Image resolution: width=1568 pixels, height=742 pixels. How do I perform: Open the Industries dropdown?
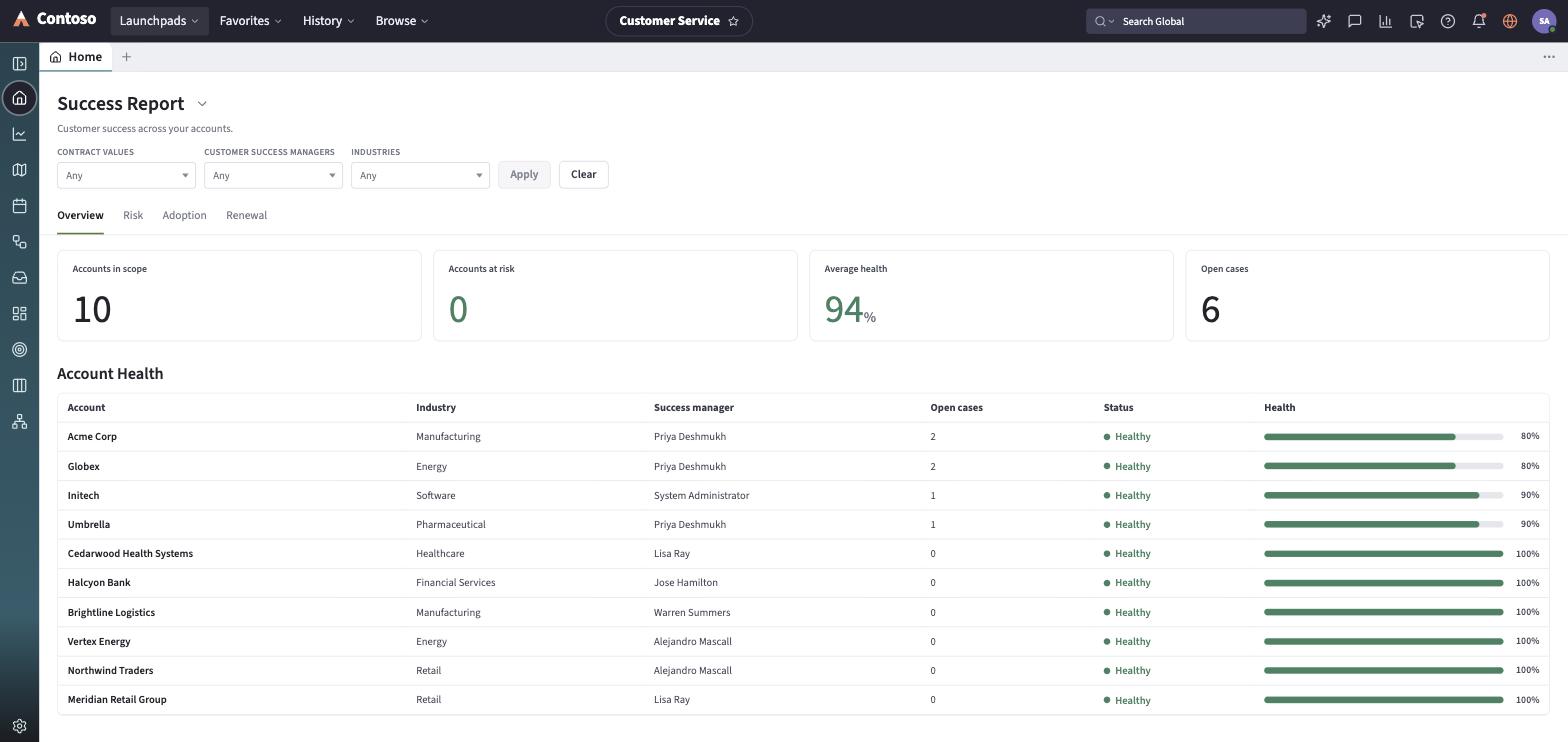point(420,175)
